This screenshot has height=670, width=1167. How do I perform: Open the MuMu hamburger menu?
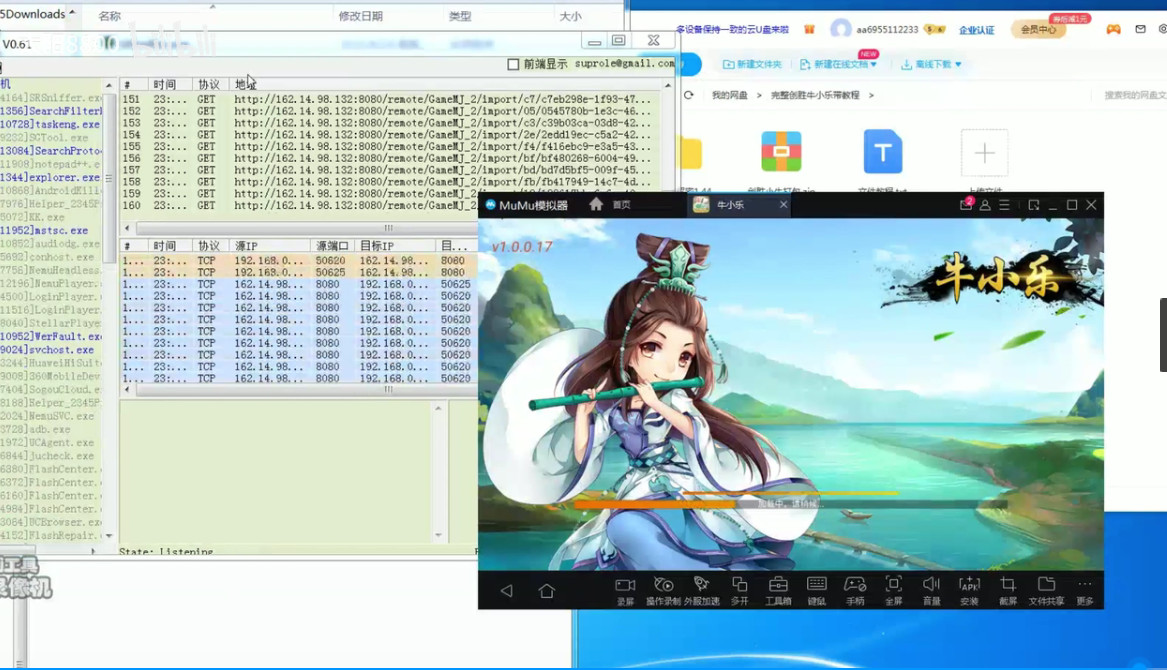pos(1004,205)
